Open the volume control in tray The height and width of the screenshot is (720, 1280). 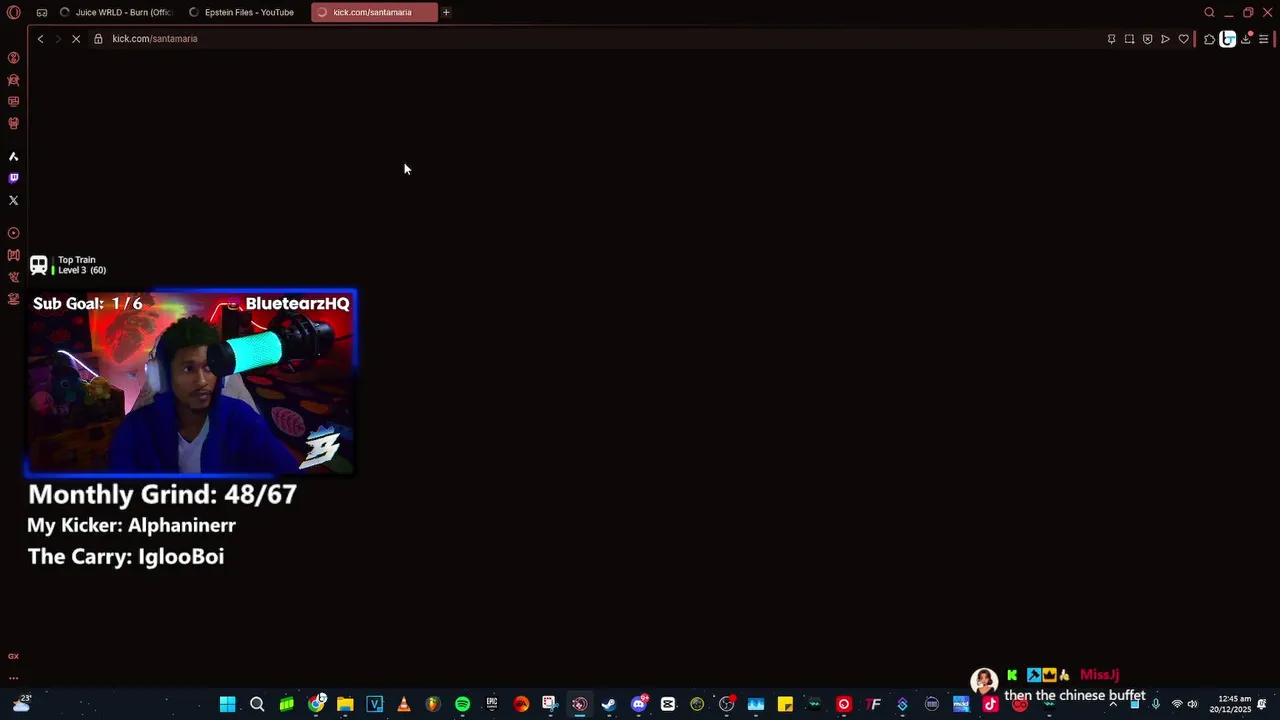[x=1192, y=704]
